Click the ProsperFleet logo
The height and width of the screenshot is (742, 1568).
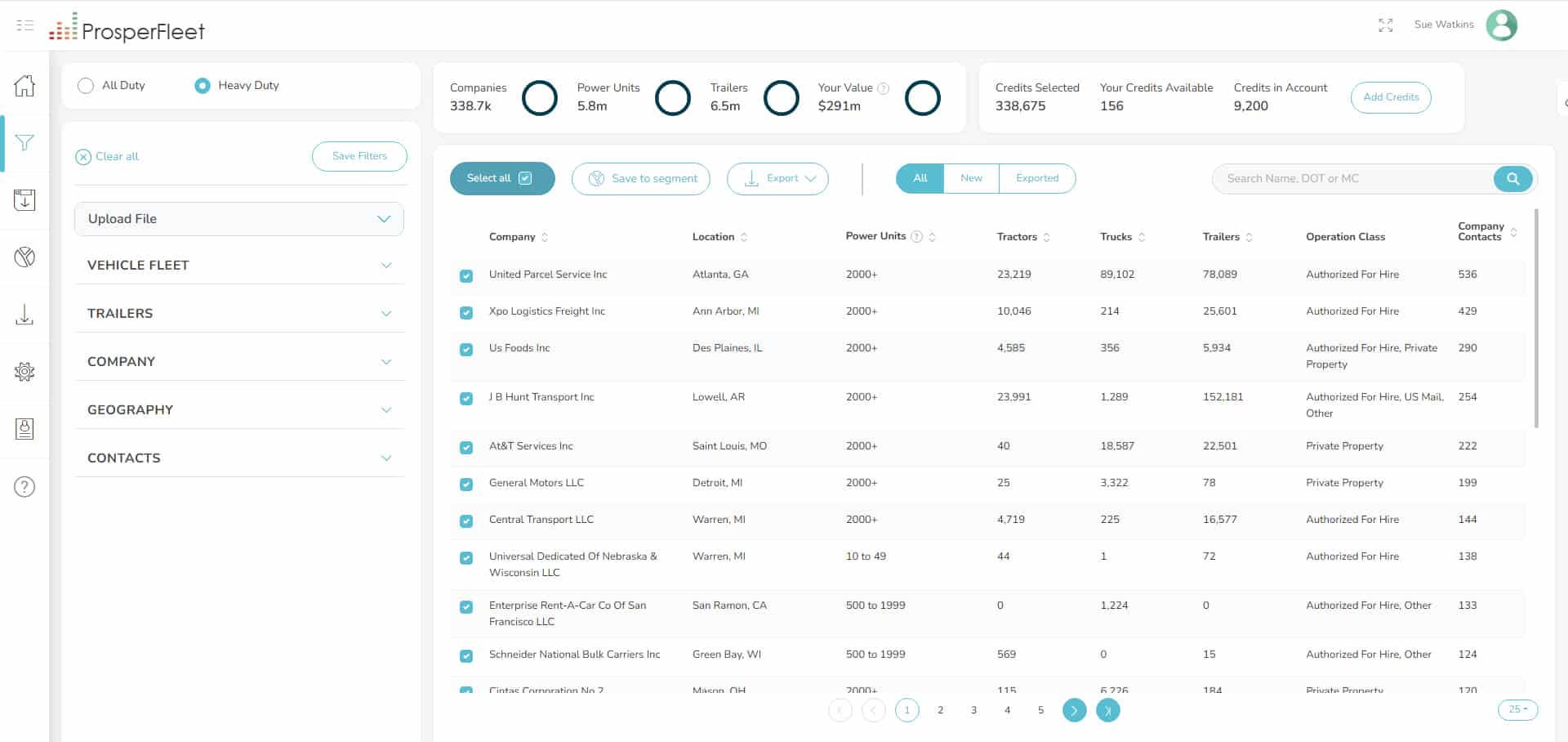(127, 27)
